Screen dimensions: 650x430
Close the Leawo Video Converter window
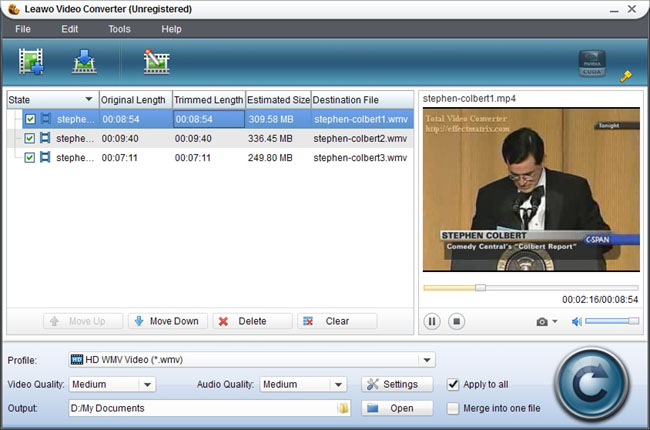632,9
